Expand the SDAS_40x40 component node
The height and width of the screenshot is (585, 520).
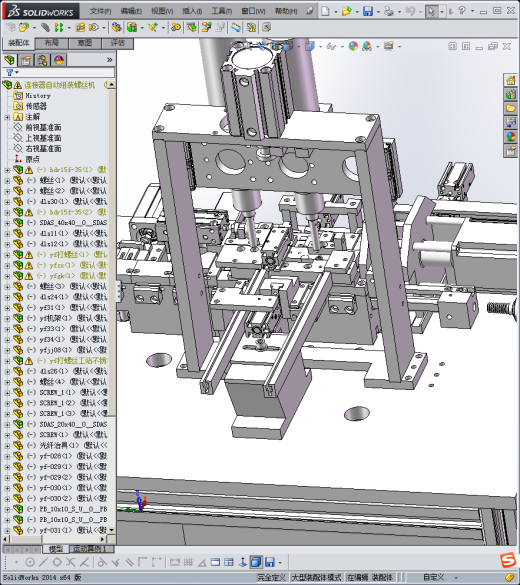click(x=7, y=223)
